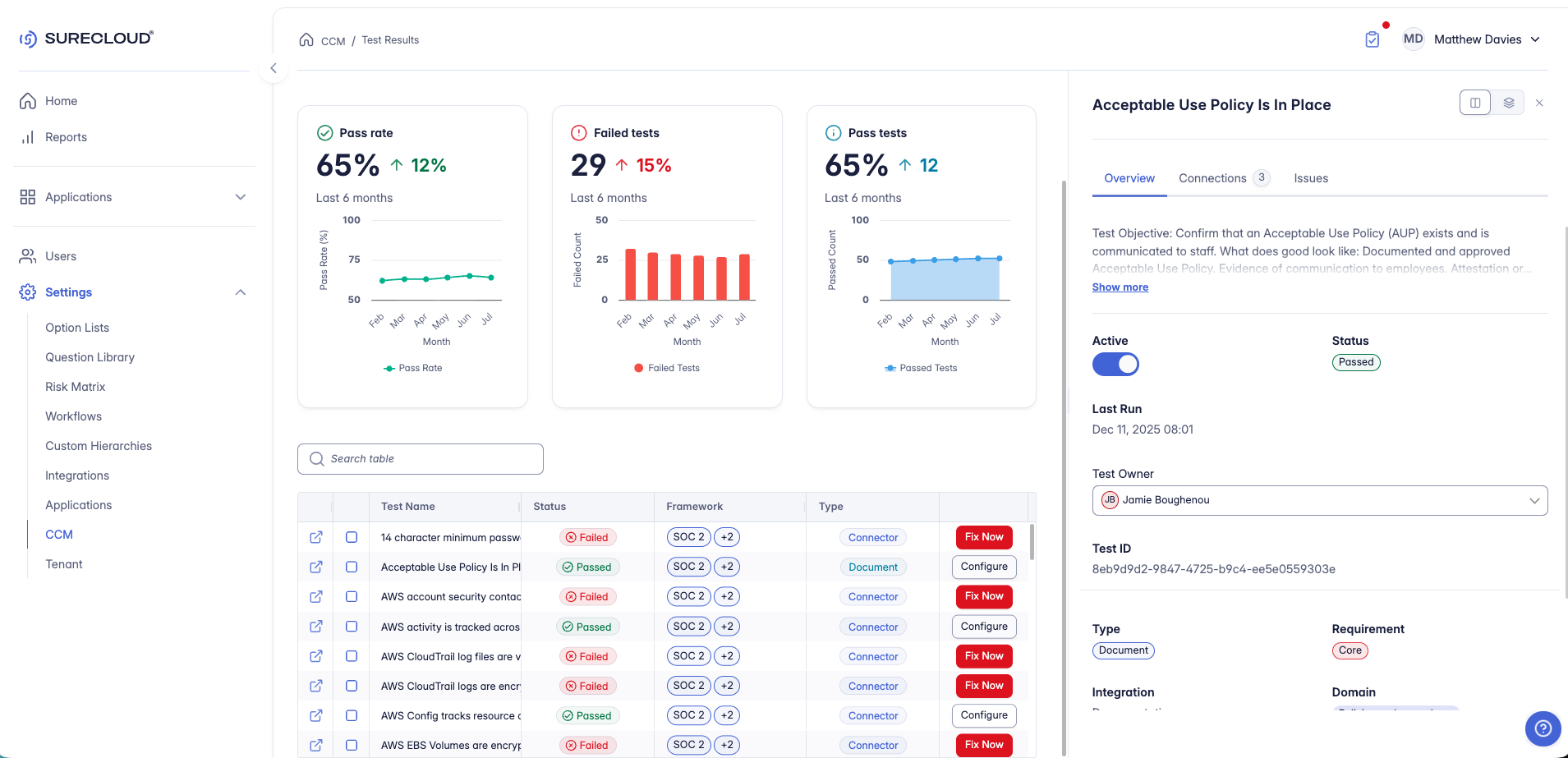Open Matthew Davies user menu
The width and height of the screenshot is (1568, 758).
[1486, 39]
